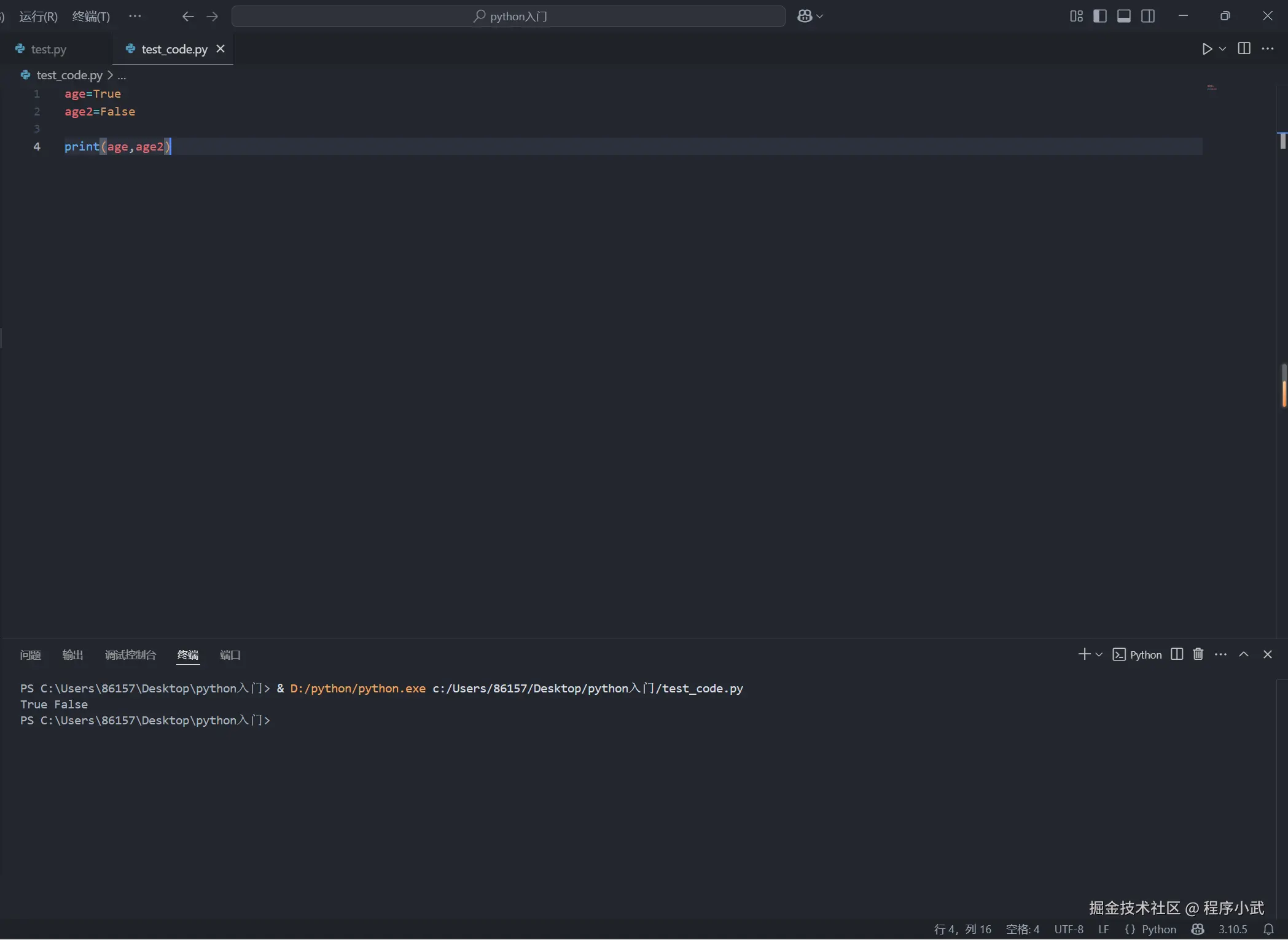1288x940 pixels.
Task: Switch to the test.py tab
Action: tap(49, 49)
